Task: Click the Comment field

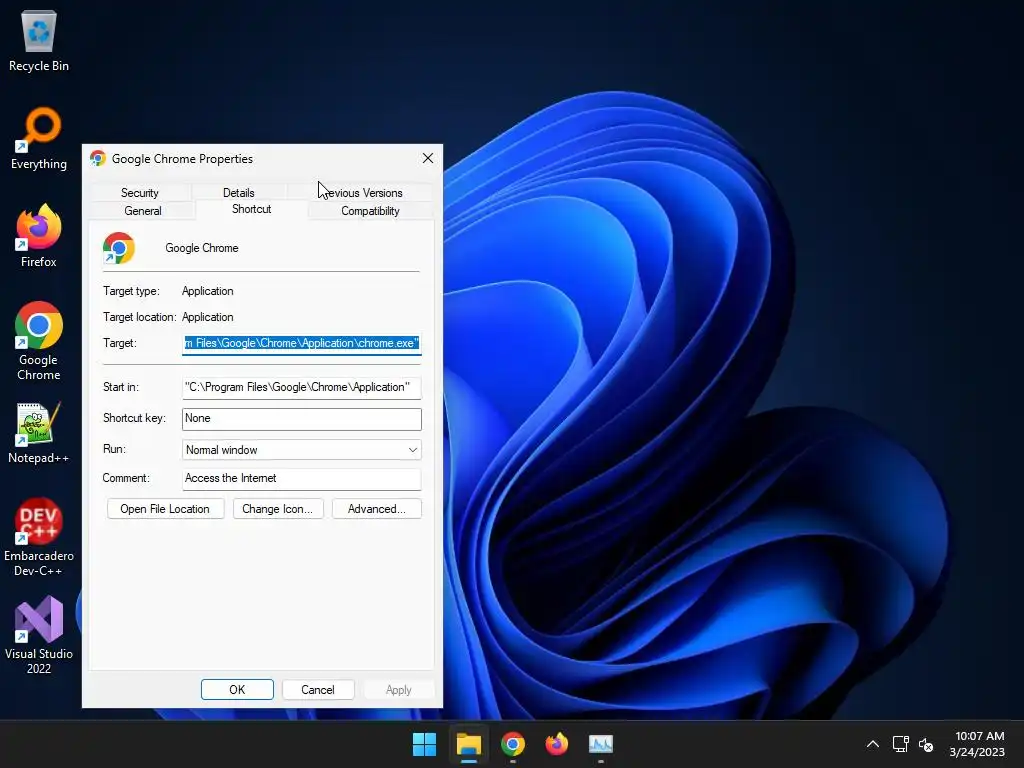Action: (302, 479)
